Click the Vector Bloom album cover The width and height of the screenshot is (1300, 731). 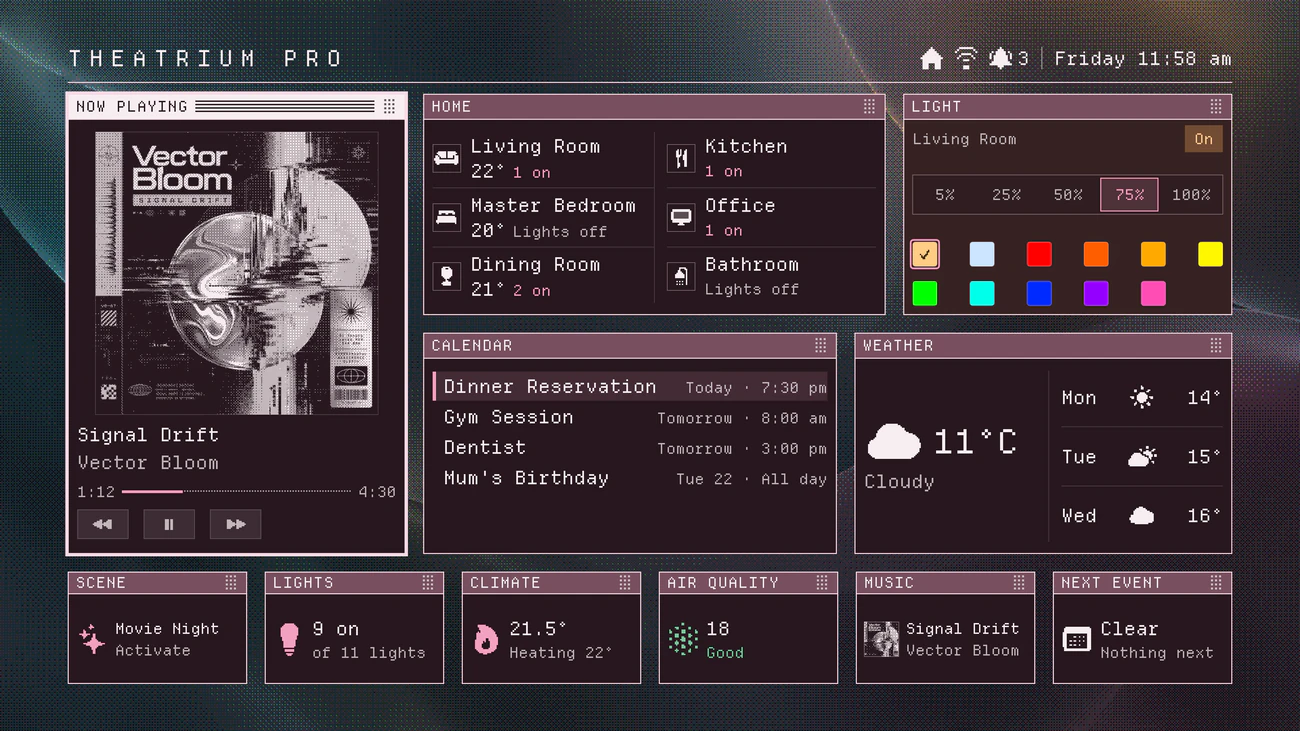tap(237, 273)
